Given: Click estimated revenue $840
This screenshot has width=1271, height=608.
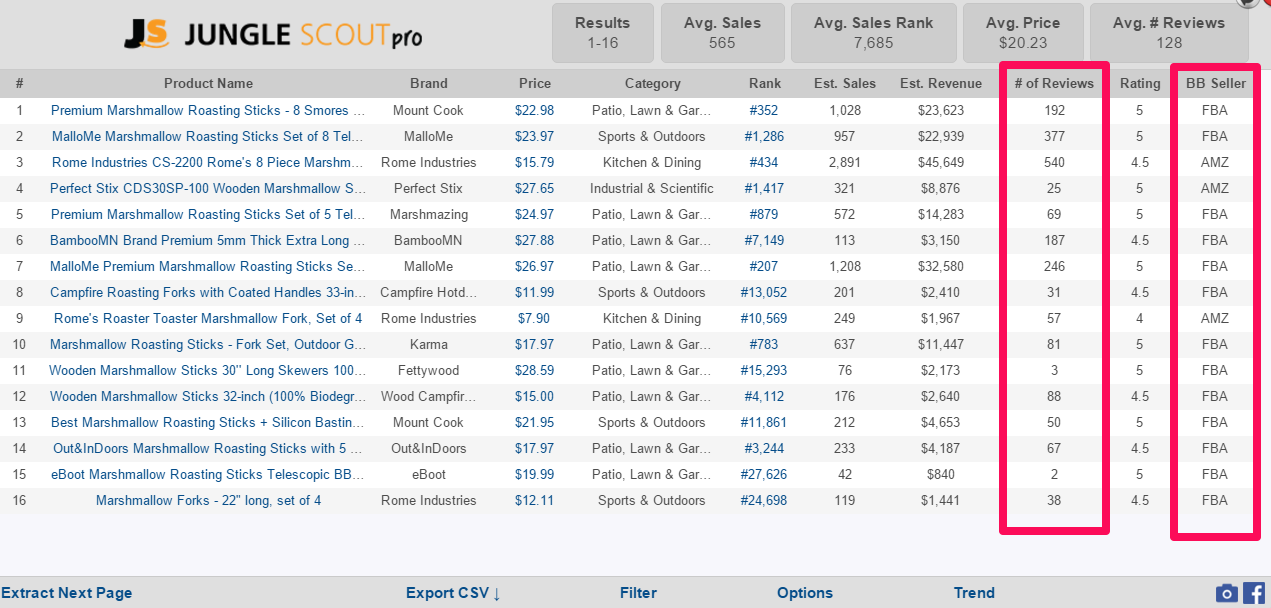Looking at the screenshot, I should point(941,474).
